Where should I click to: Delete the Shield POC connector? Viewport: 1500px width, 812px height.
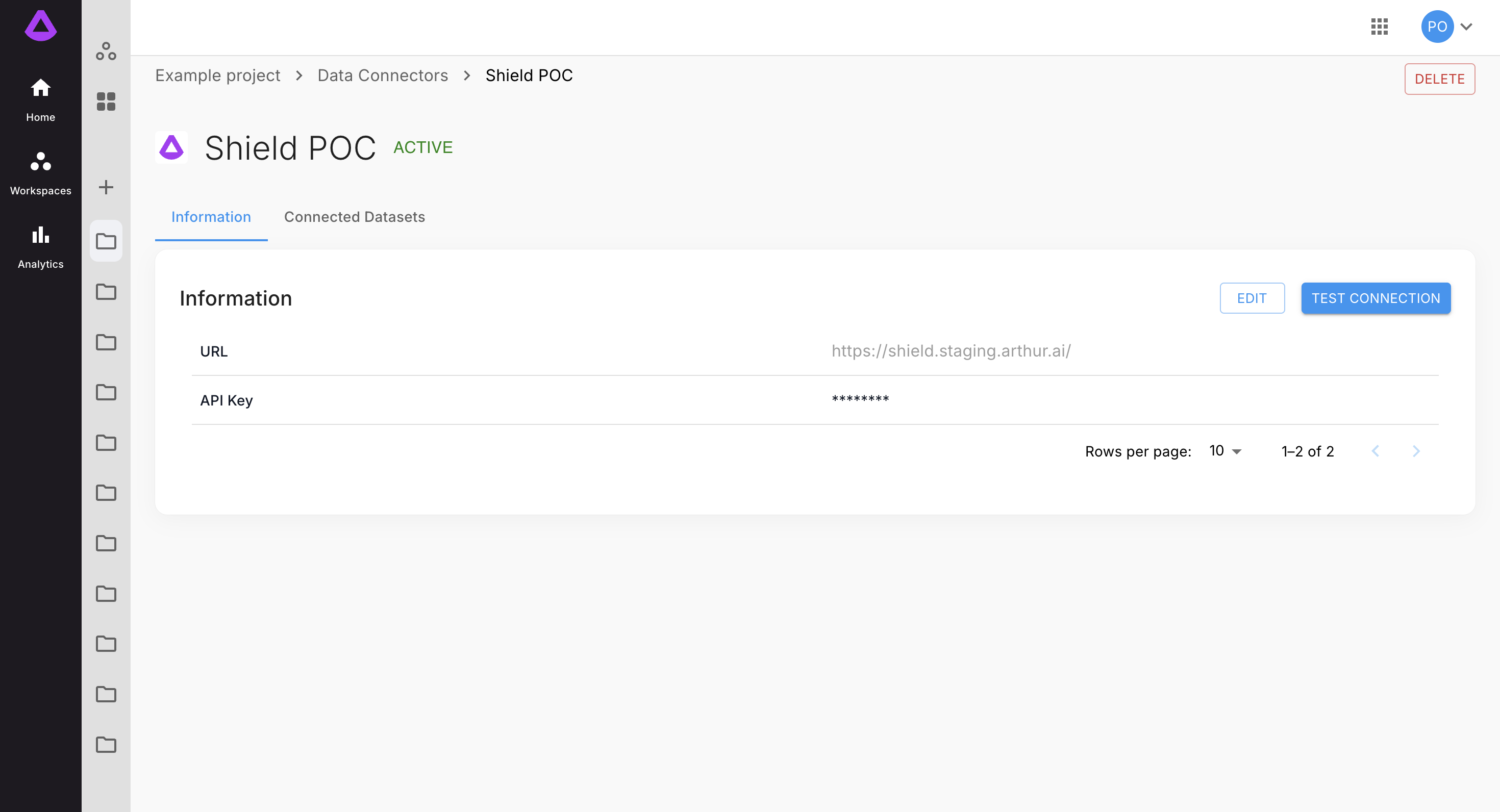tap(1439, 79)
